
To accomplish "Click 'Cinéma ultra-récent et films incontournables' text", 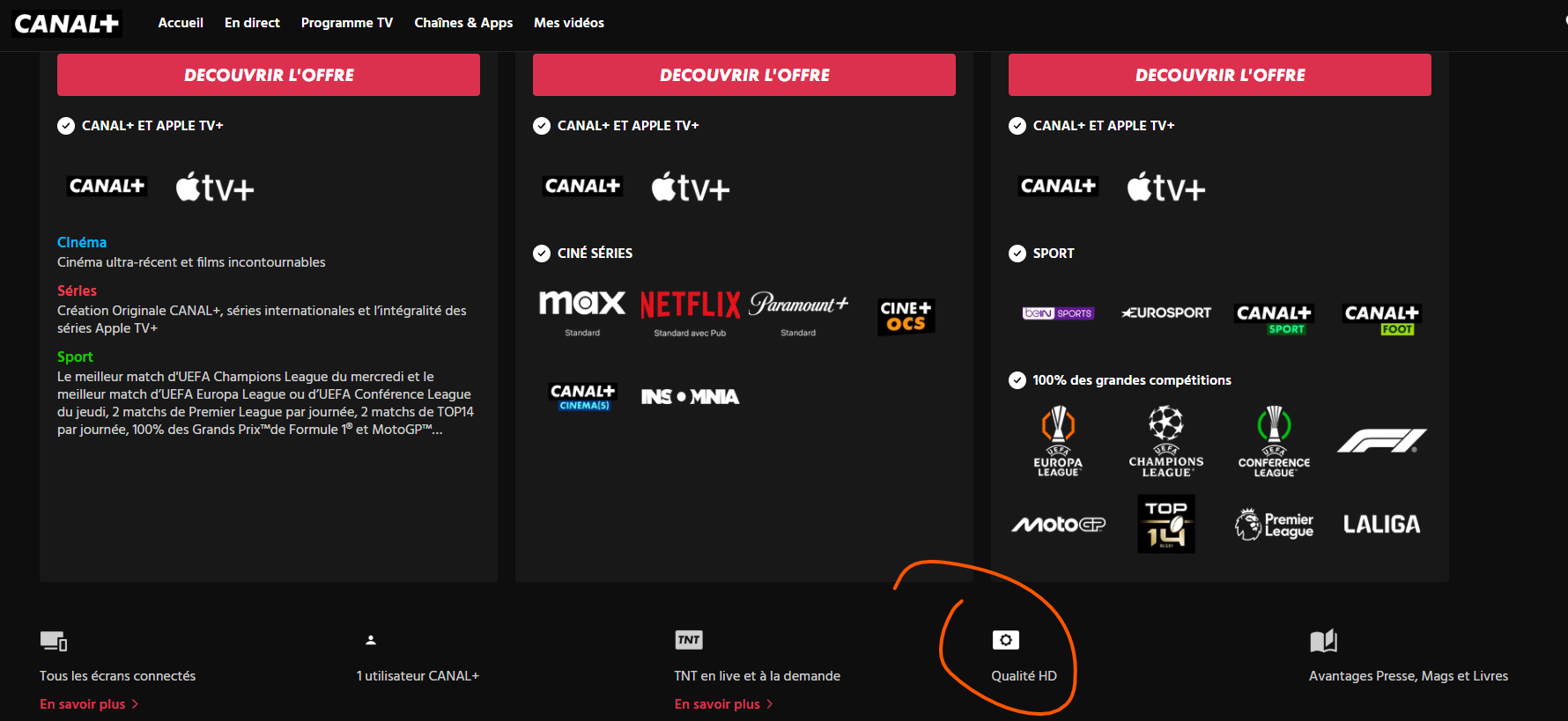I will [191, 262].
